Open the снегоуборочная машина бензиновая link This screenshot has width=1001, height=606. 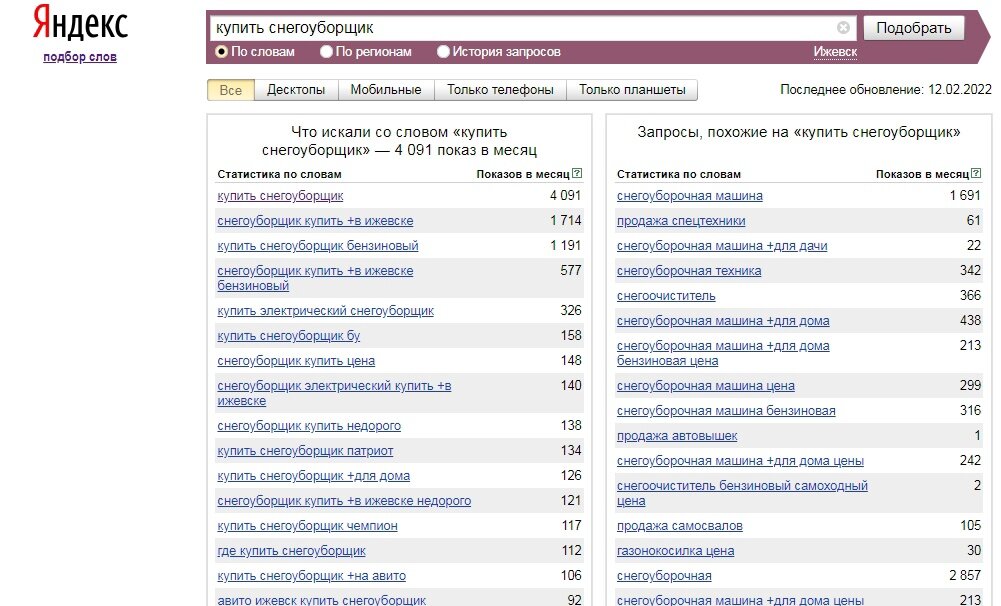pos(726,411)
